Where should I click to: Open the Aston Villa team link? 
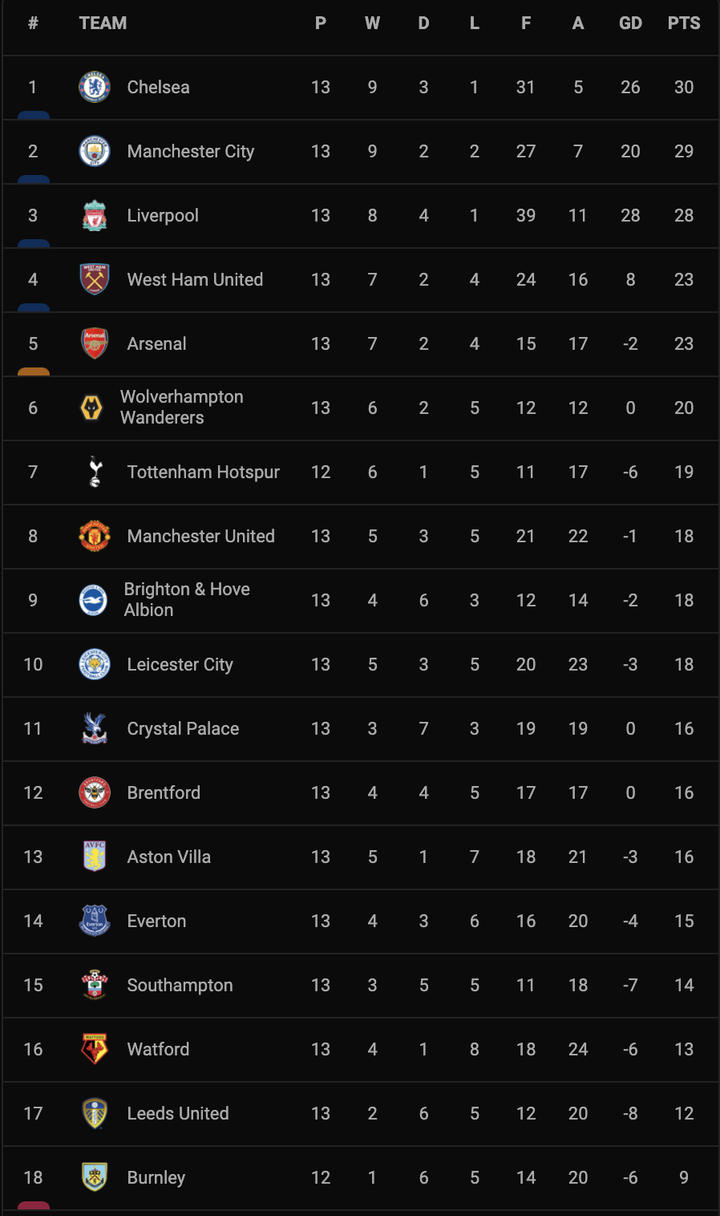[x=169, y=856]
